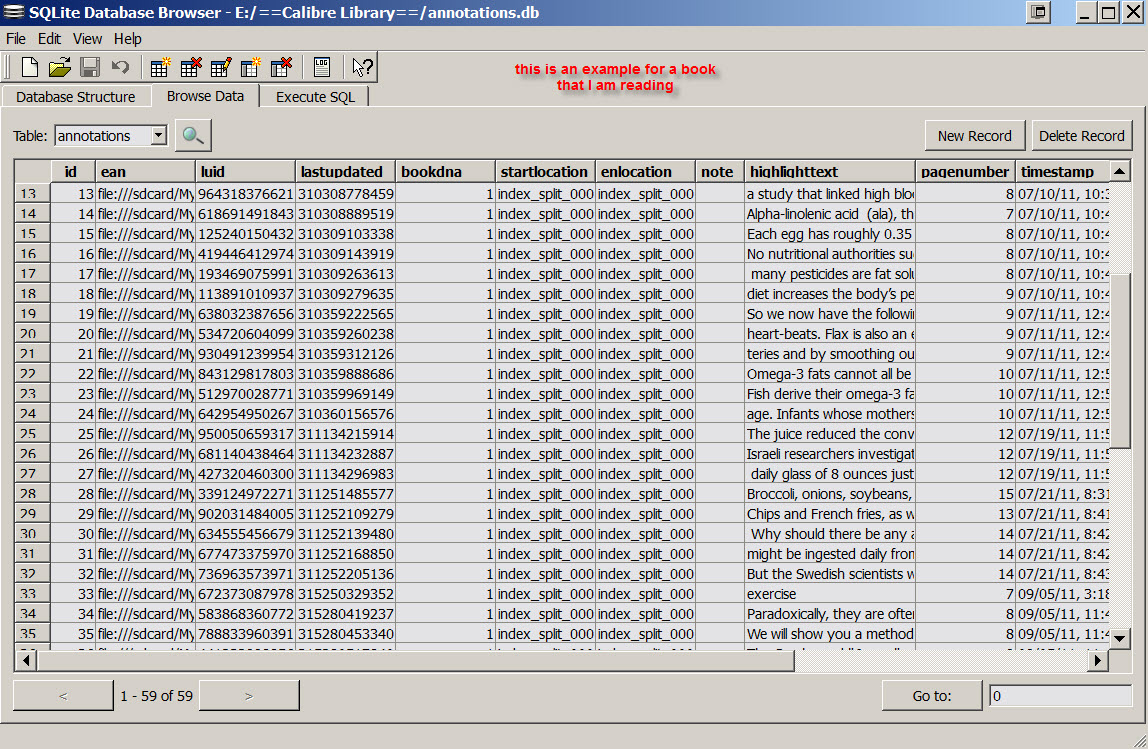Image resolution: width=1148 pixels, height=749 pixels.
Task: Click the cell 'Chips and French fries, as w'
Action: (830, 513)
